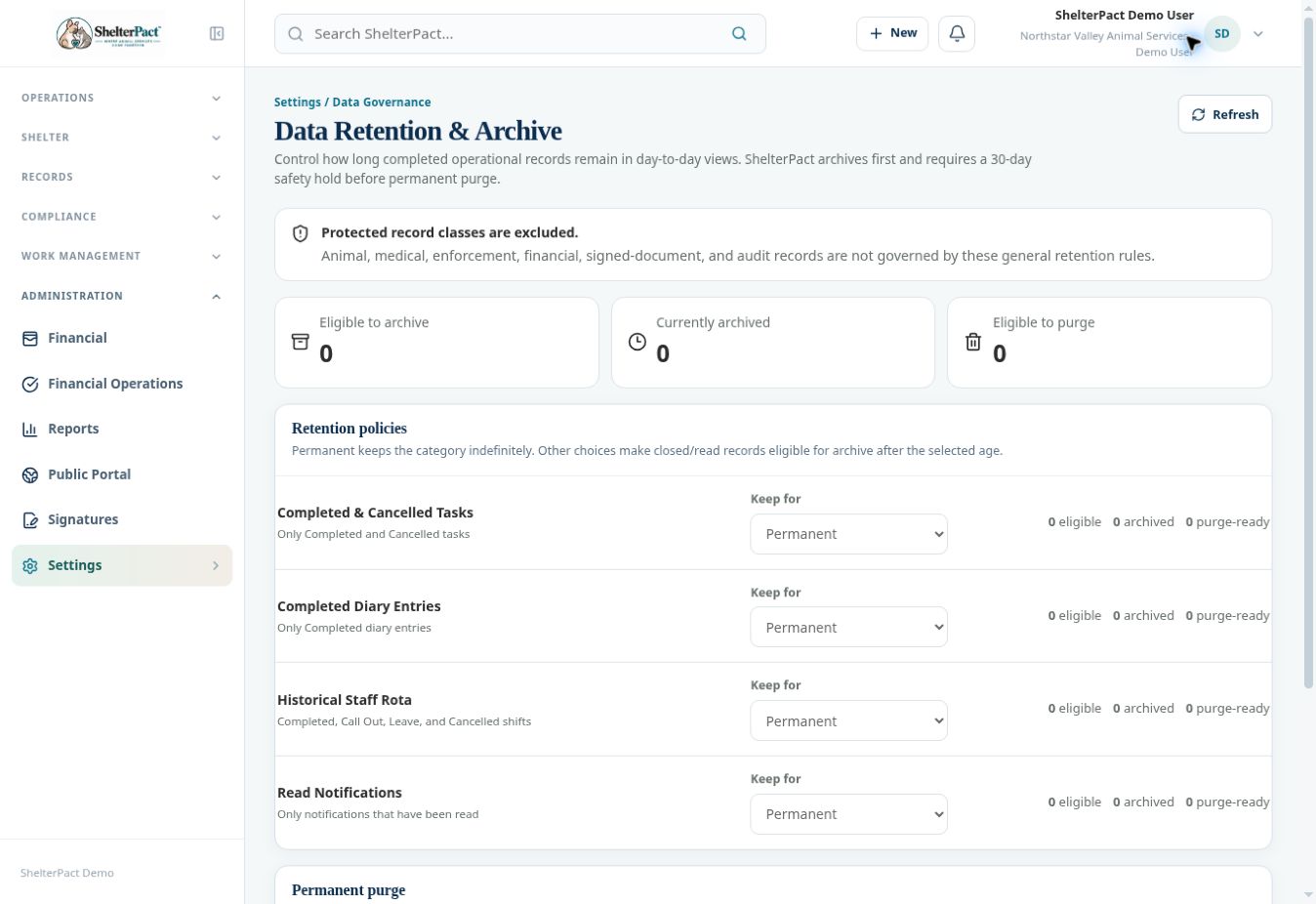
Task: Click the Financial sidebar icon
Action: point(30,339)
